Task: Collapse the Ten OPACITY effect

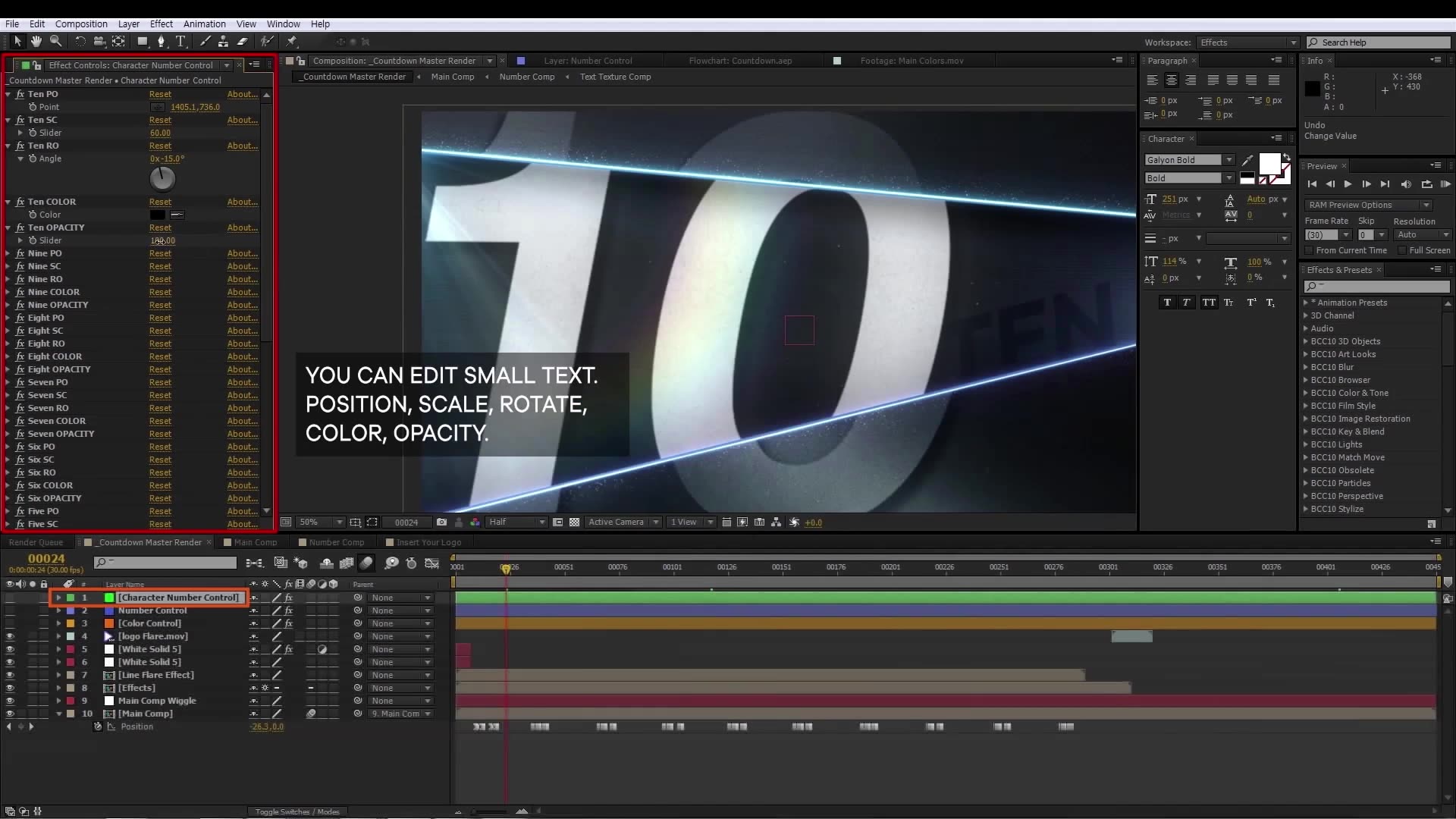Action: tap(8, 227)
